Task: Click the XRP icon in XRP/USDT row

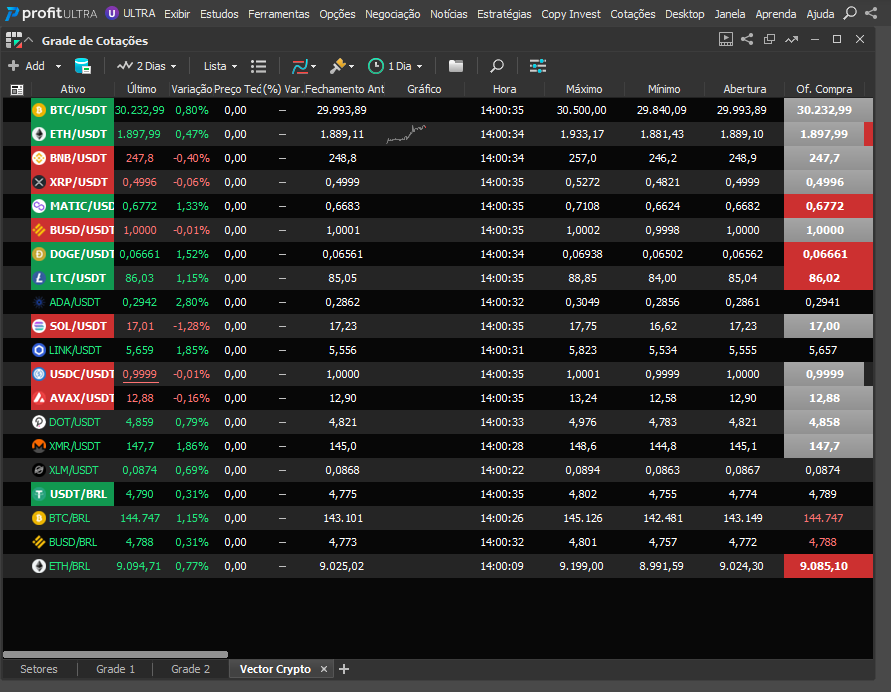Action: (x=39, y=182)
